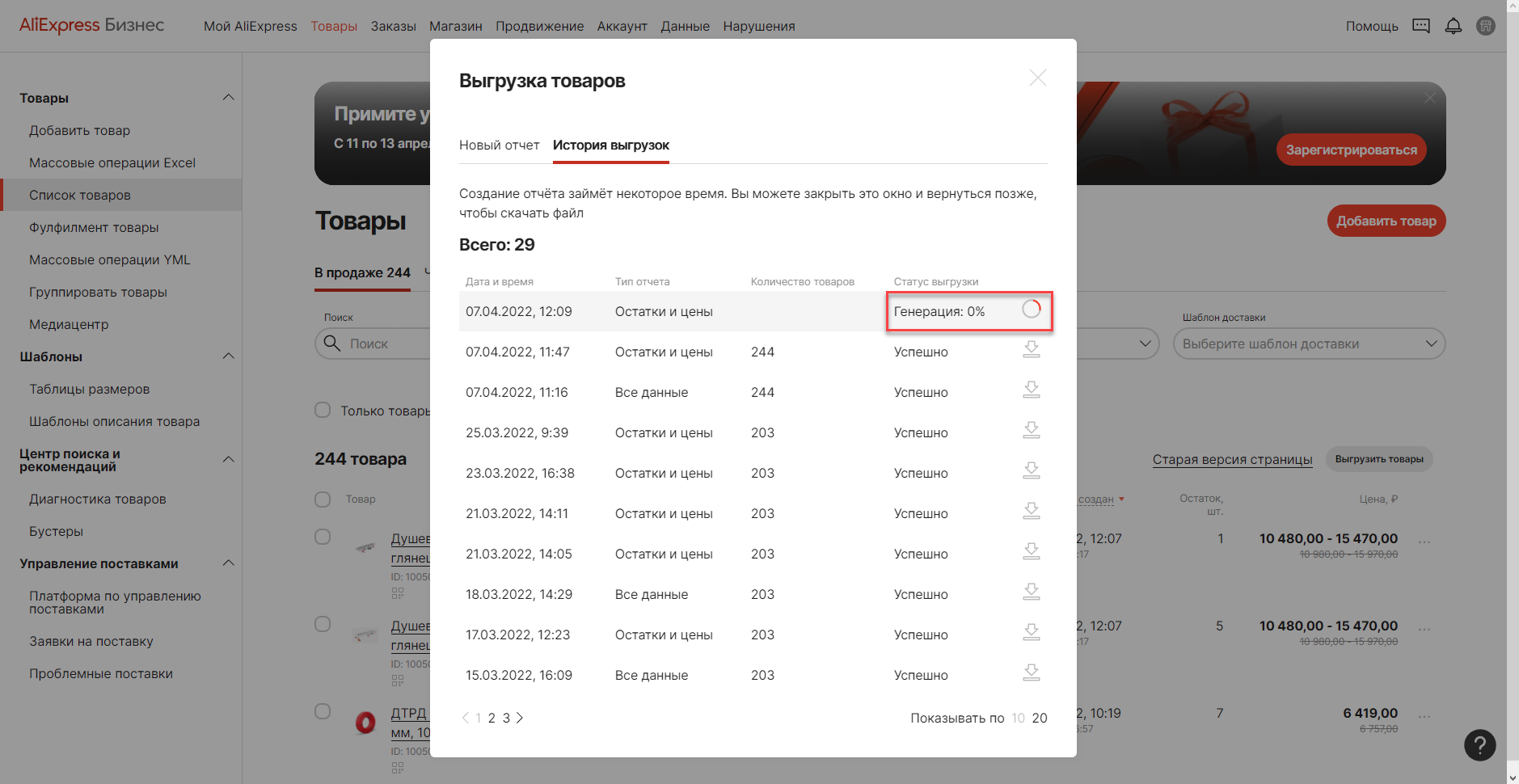Download the 07.04.2022, 11:47 report
Image resolution: width=1519 pixels, height=784 pixels.
tap(1032, 349)
